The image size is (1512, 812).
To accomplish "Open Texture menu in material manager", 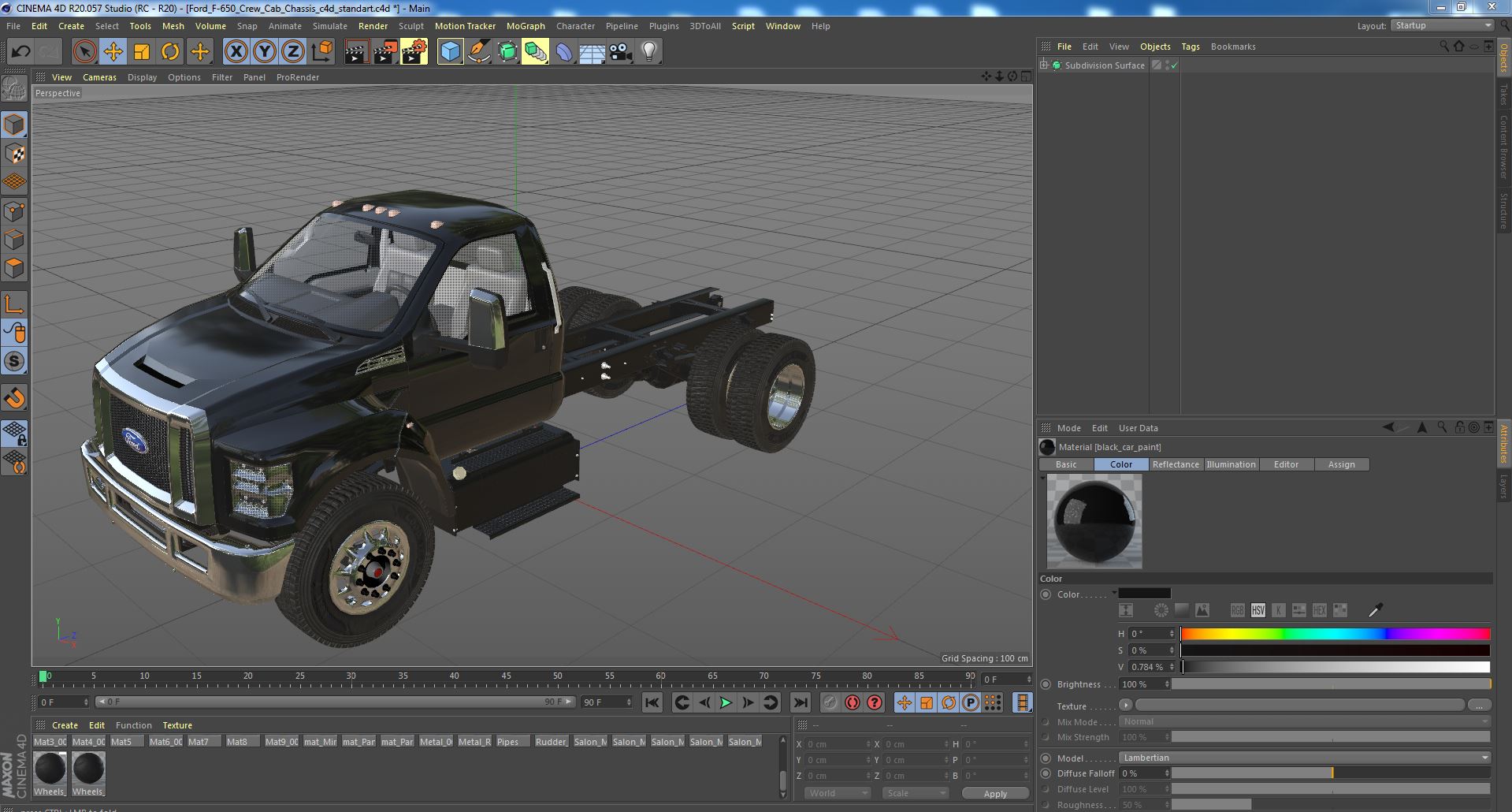I will 177,725.
